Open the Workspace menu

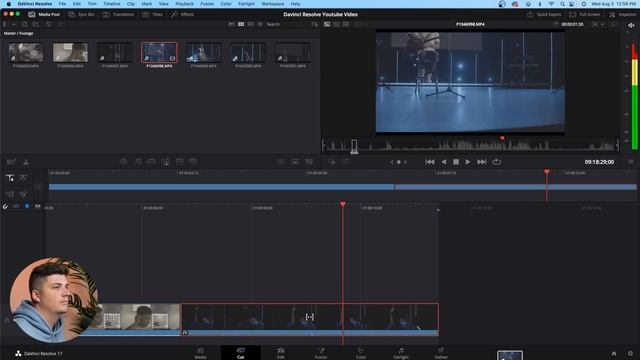(x=272, y=4)
